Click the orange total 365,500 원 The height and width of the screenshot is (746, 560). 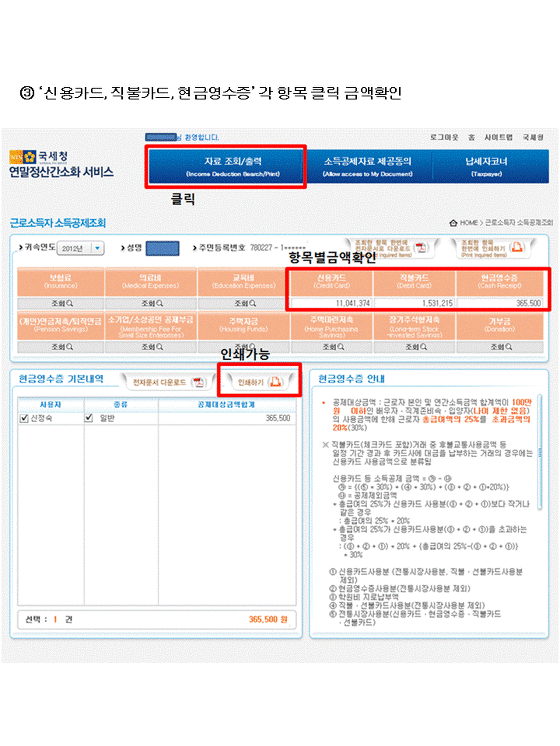pos(268,619)
